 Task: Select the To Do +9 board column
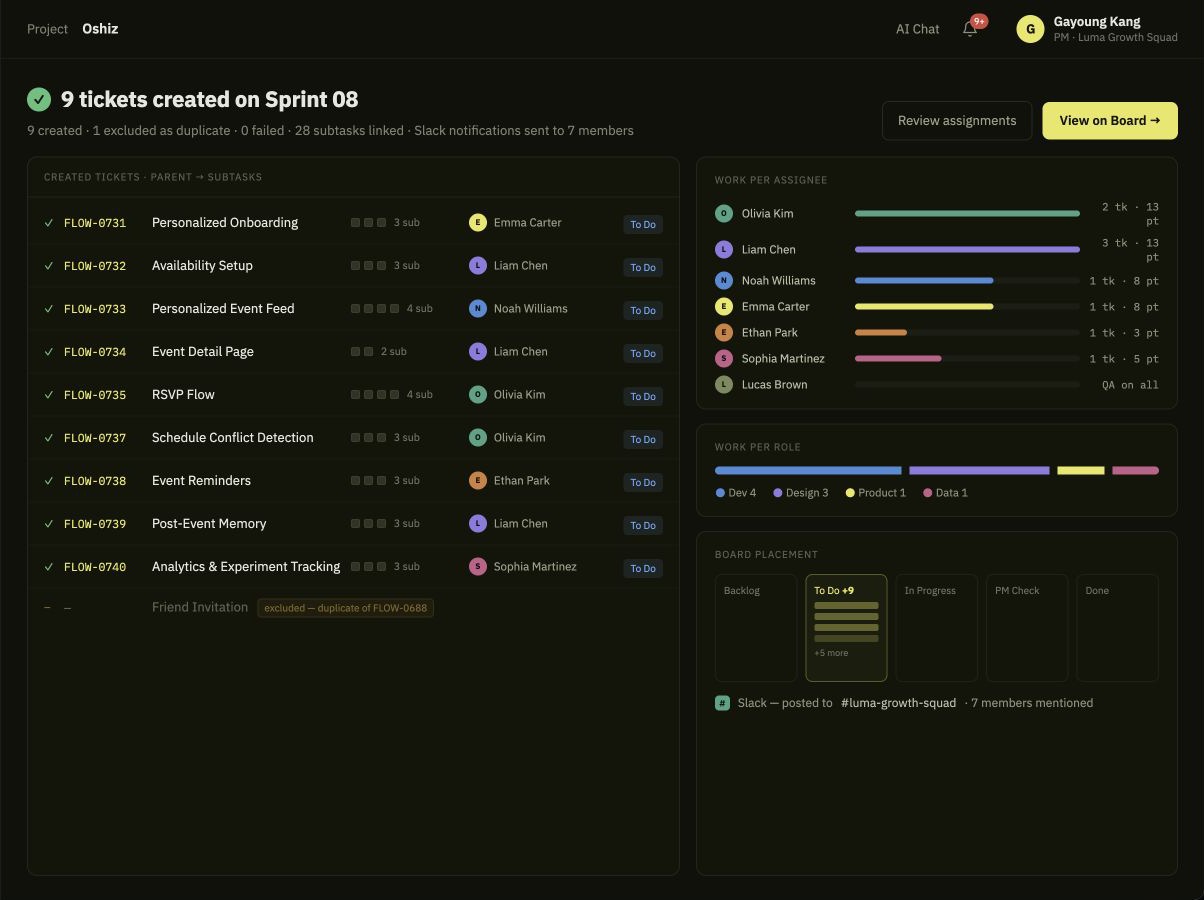click(846, 628)
